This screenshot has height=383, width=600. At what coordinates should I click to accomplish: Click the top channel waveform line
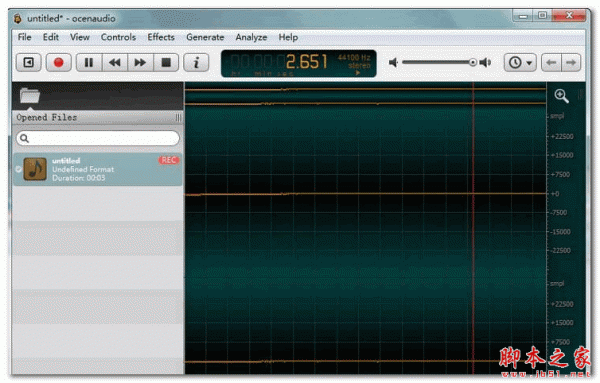(365, 194)
